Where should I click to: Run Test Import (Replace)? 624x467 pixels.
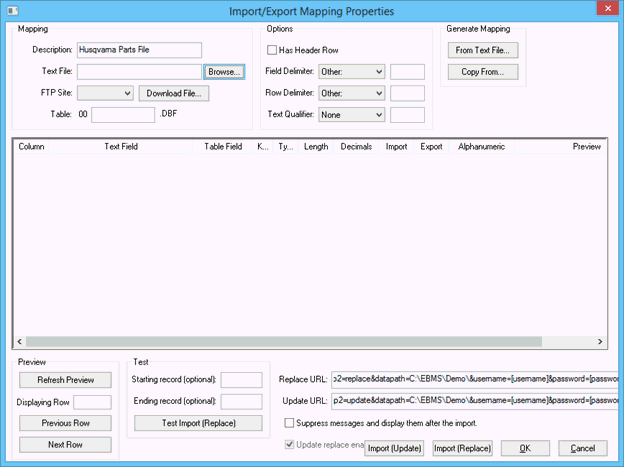tap(198, 423)
